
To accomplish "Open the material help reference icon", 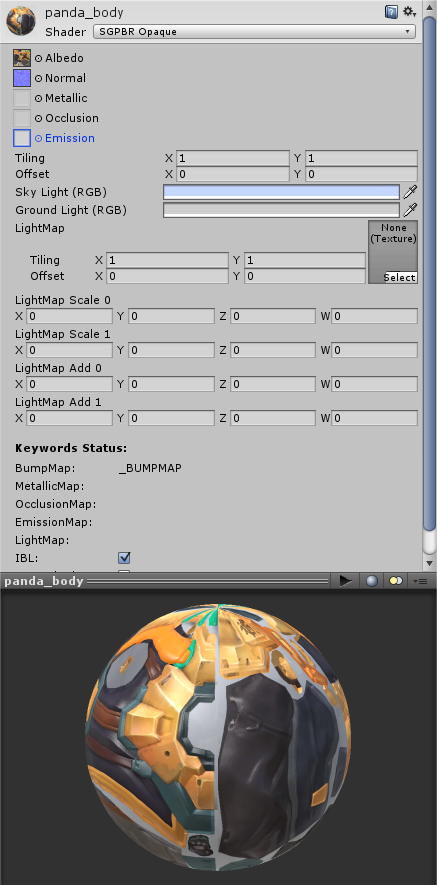I will (x=391, y=12).
